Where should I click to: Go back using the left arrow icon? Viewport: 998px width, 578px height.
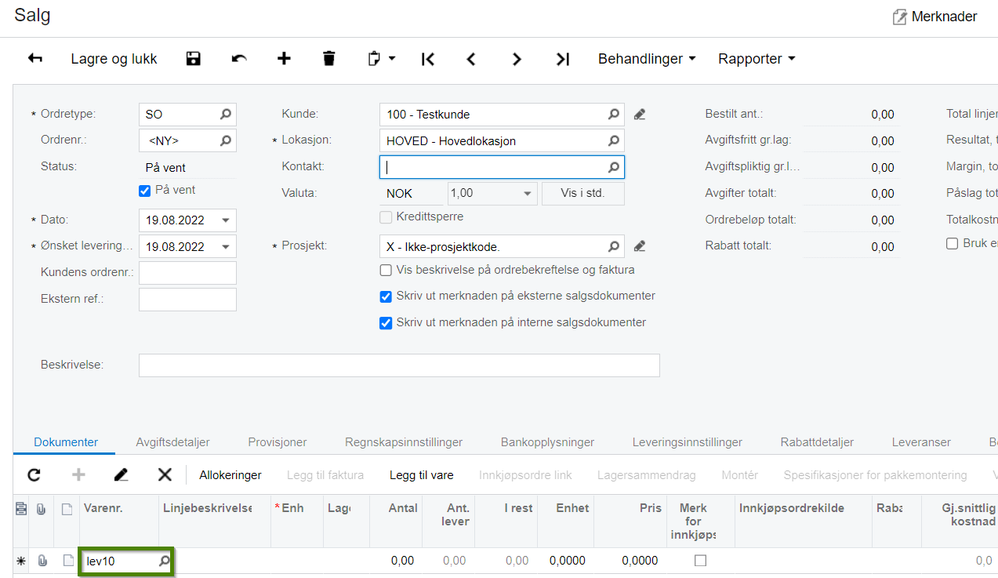[x=35, y=59]
